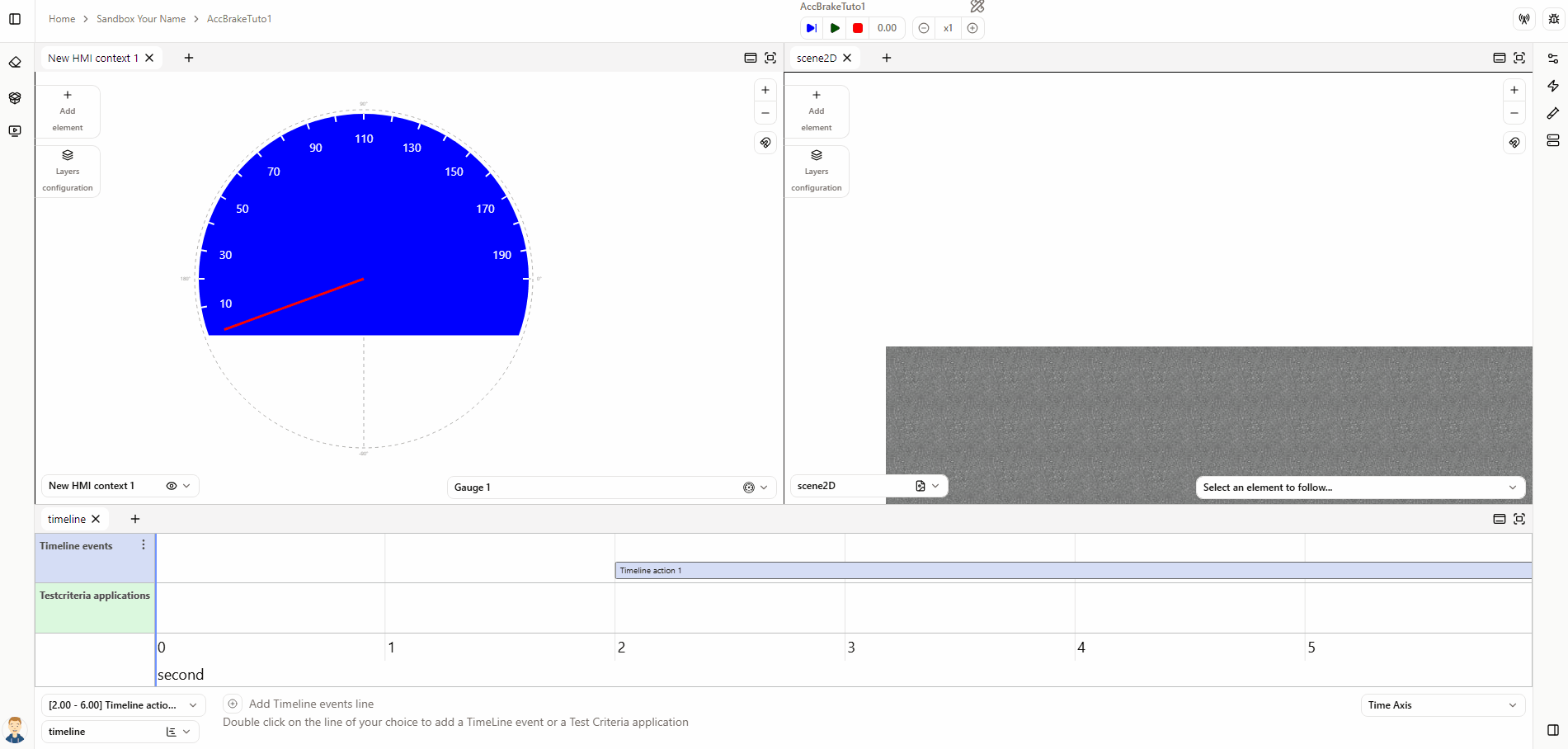
Task: Increase the simulation speed with plus icon
Action: [x=972, y=28]
